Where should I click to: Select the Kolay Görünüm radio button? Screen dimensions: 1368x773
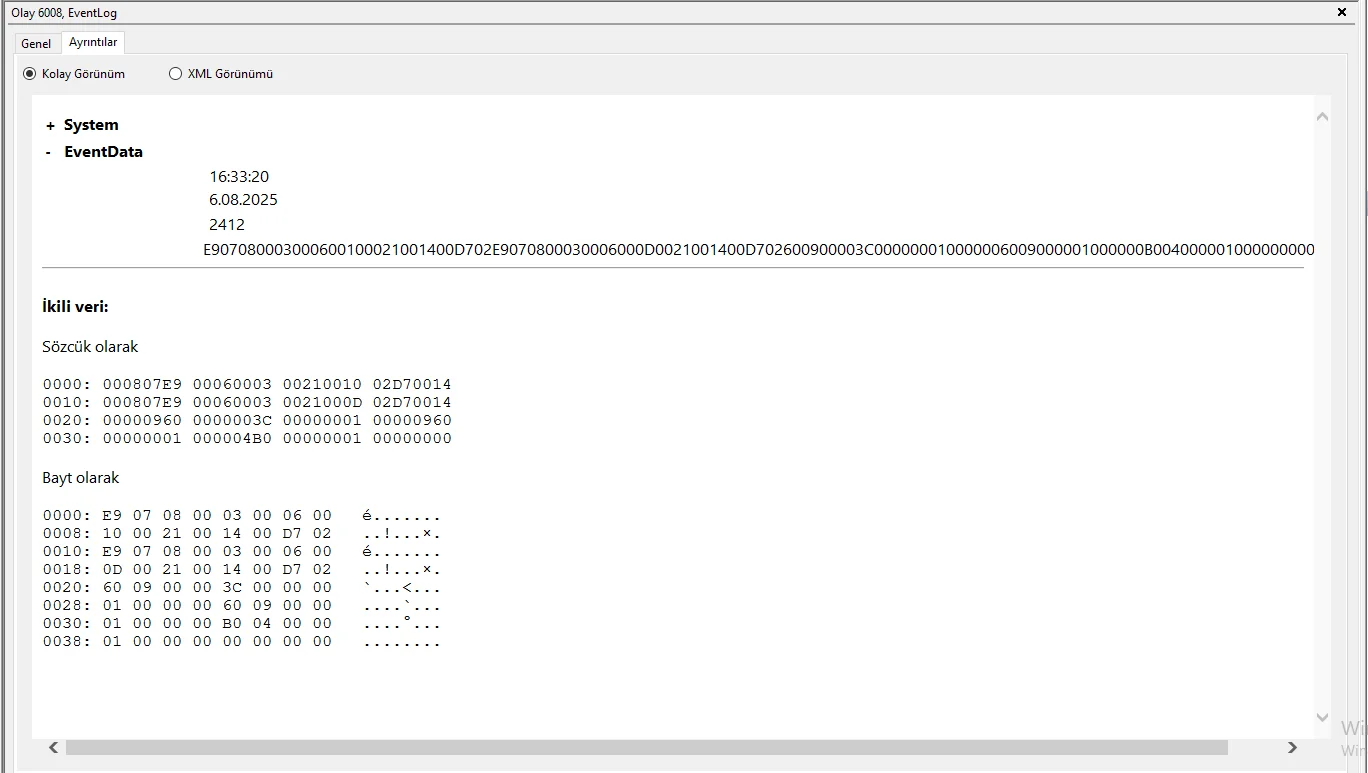[x=74, y=74]
